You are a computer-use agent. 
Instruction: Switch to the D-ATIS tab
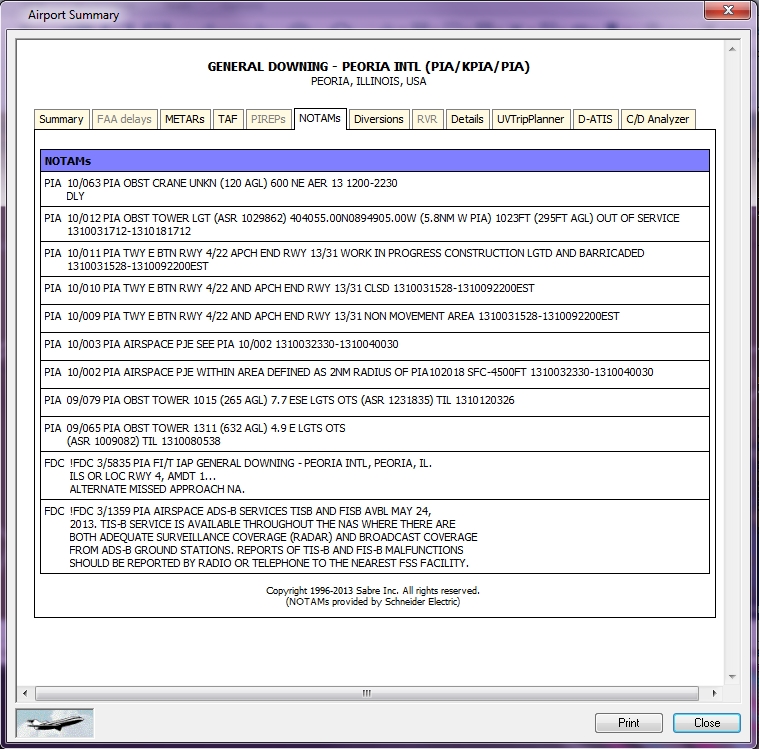point(595,119)
